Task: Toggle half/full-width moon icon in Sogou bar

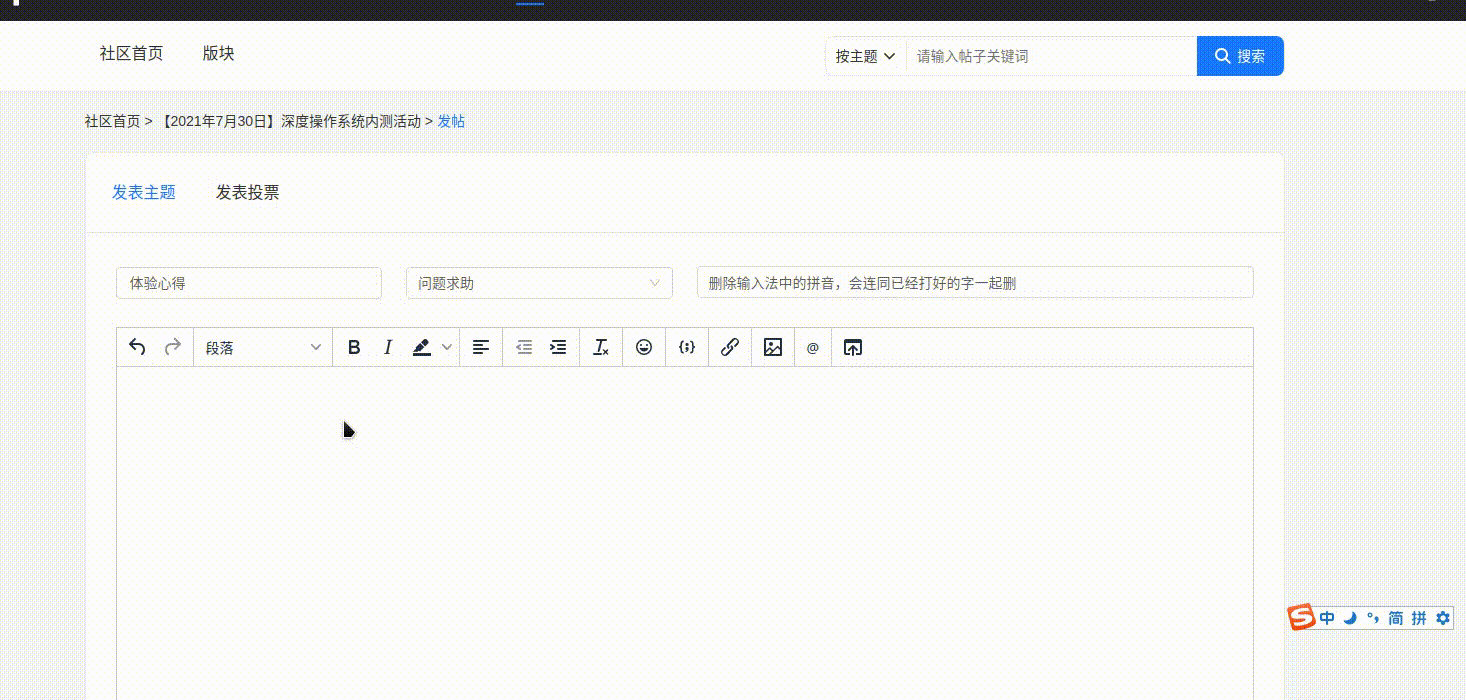Action: click(x=1349, y=618)
